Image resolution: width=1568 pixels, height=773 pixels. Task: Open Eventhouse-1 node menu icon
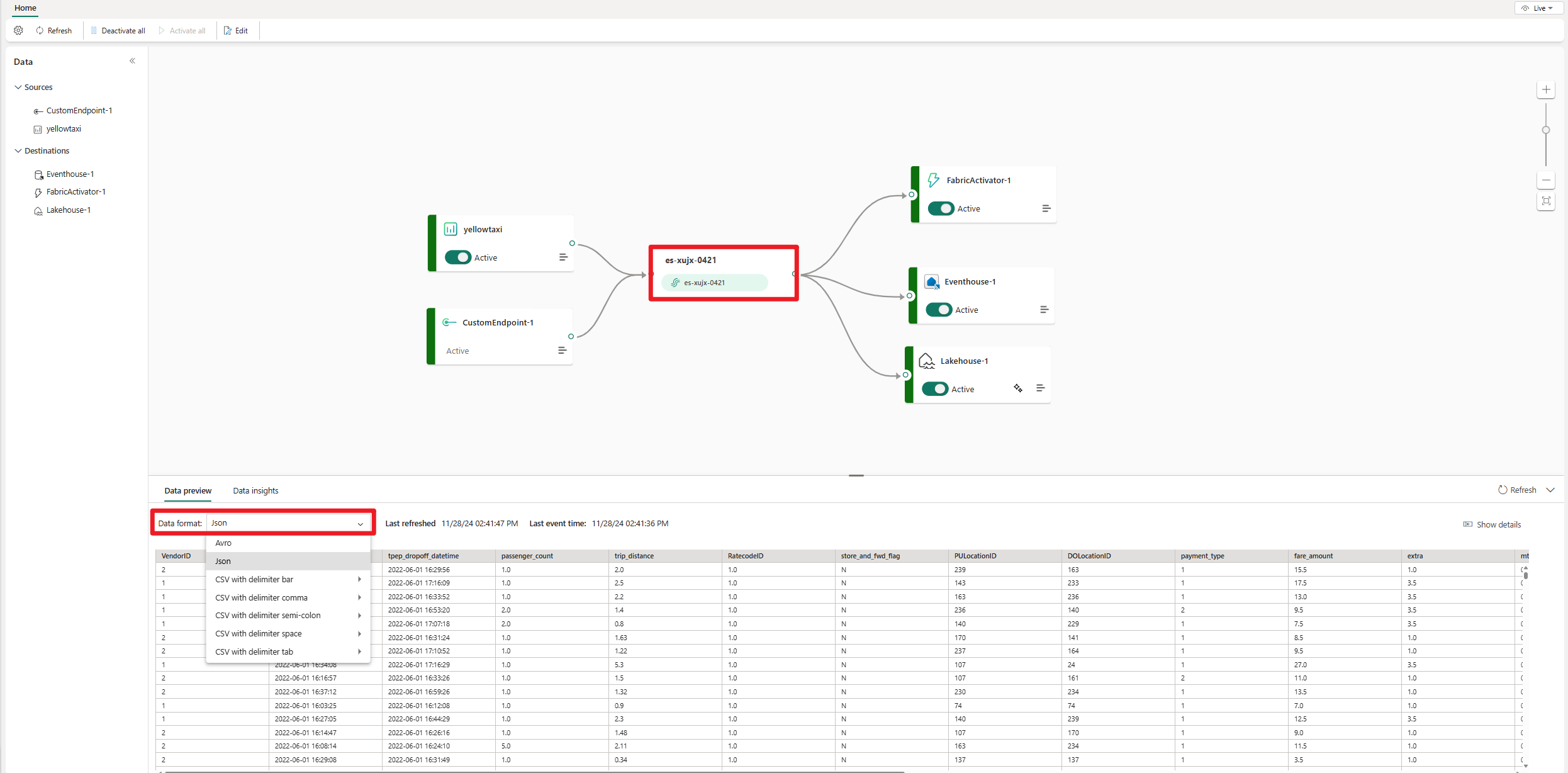point(1044,309)
